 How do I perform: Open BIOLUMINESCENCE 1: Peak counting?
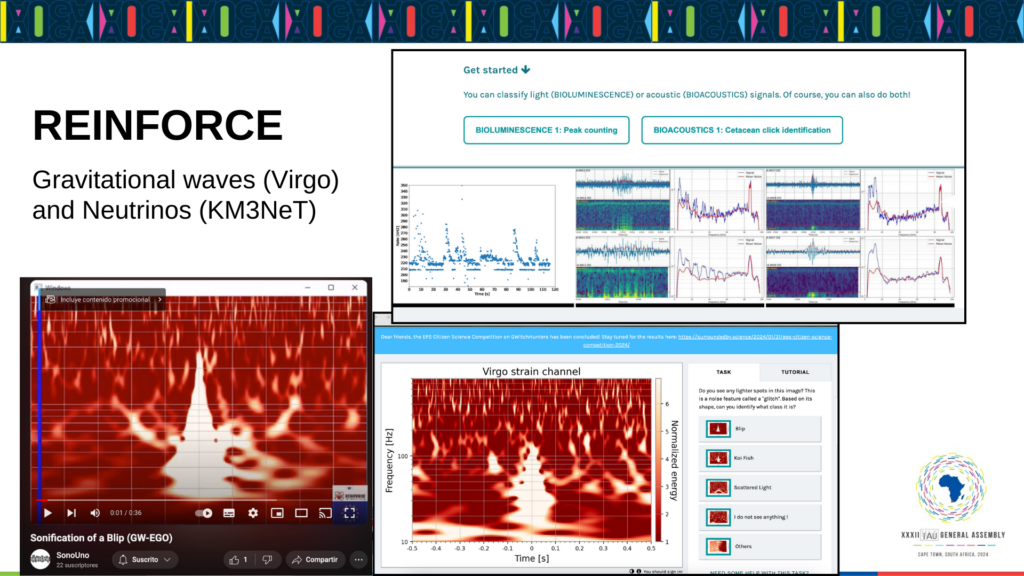click(x=546, y=130)
